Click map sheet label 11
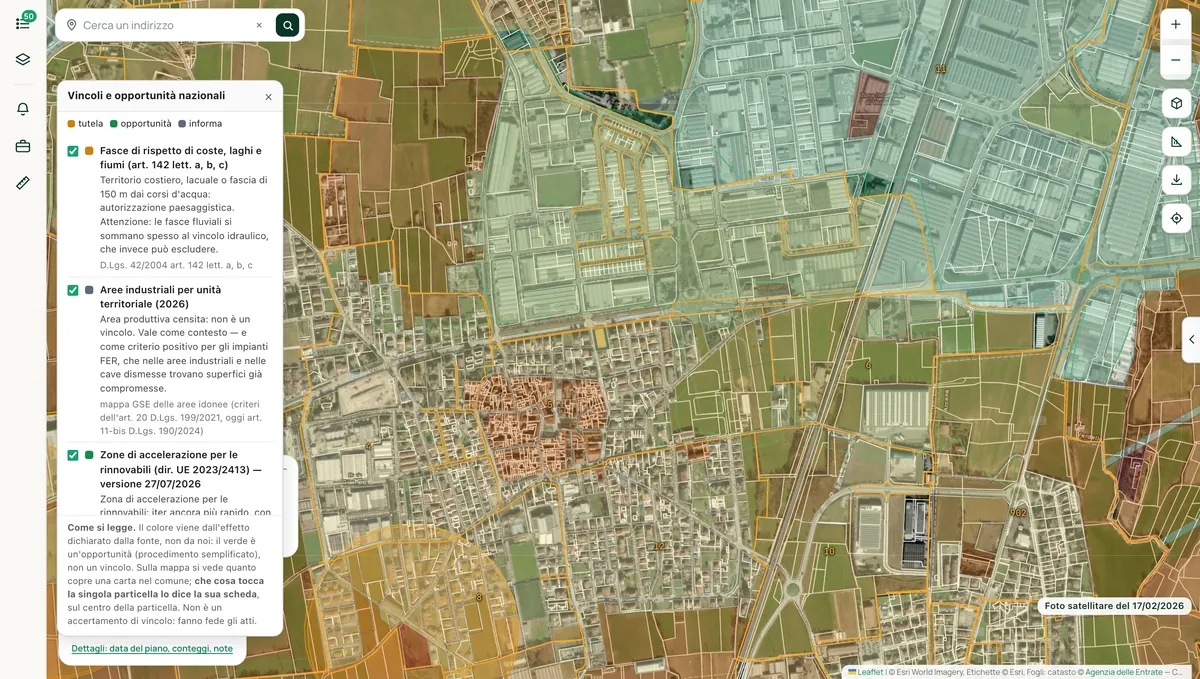 point(939,68)
